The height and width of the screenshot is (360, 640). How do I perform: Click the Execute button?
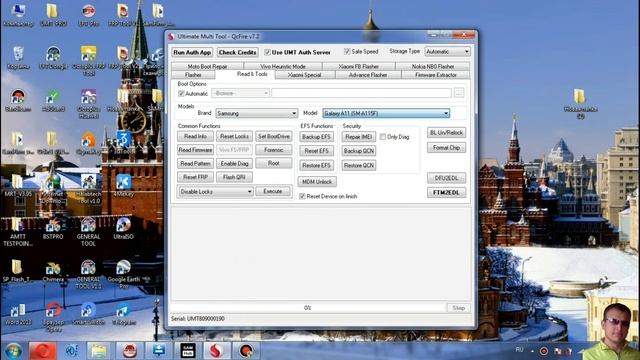273,191
